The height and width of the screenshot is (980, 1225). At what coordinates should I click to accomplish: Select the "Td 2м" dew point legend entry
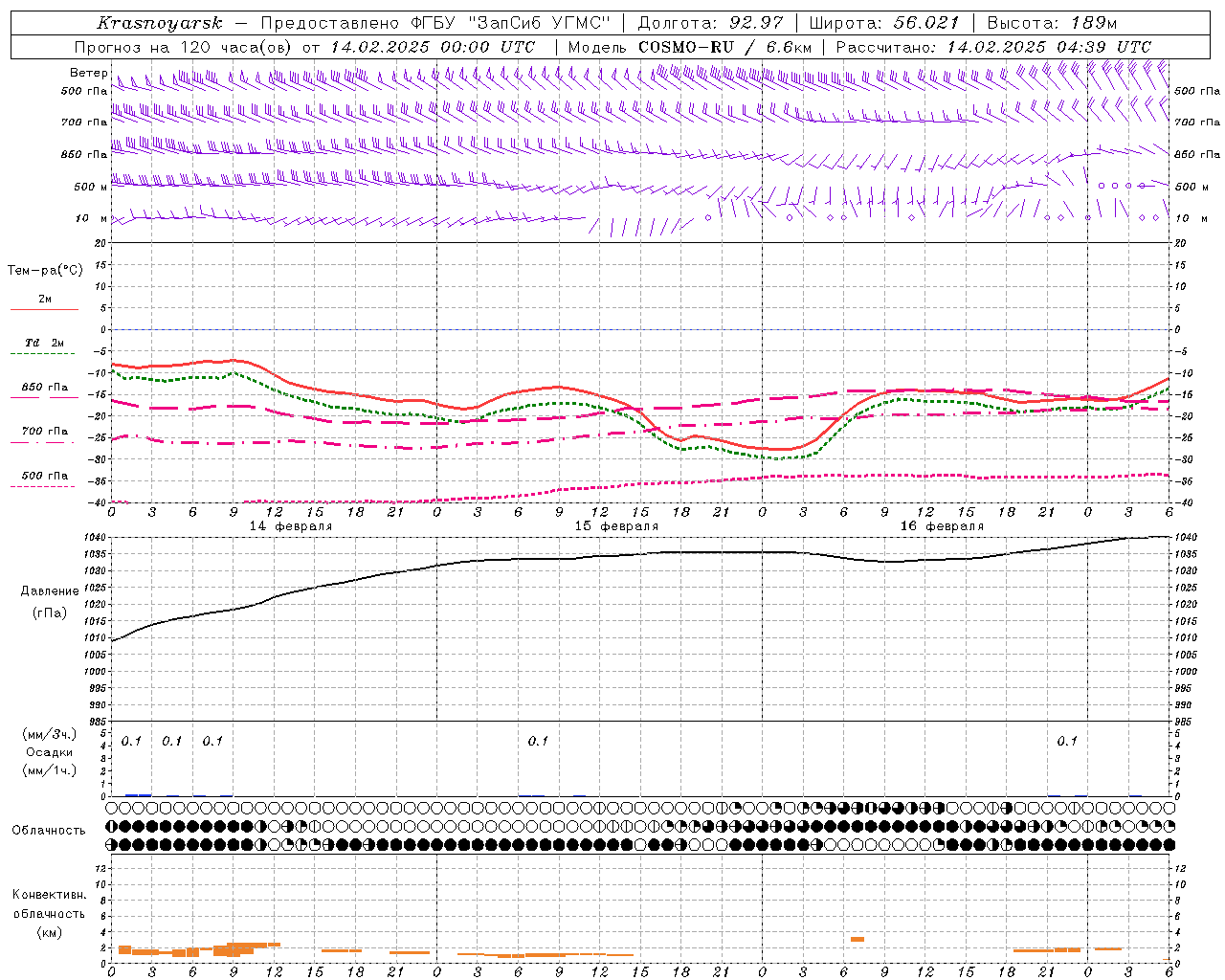point(45,343)
